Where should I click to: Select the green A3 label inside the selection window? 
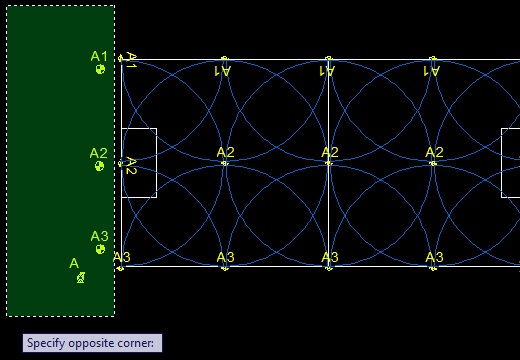click(x=99, y=236)
